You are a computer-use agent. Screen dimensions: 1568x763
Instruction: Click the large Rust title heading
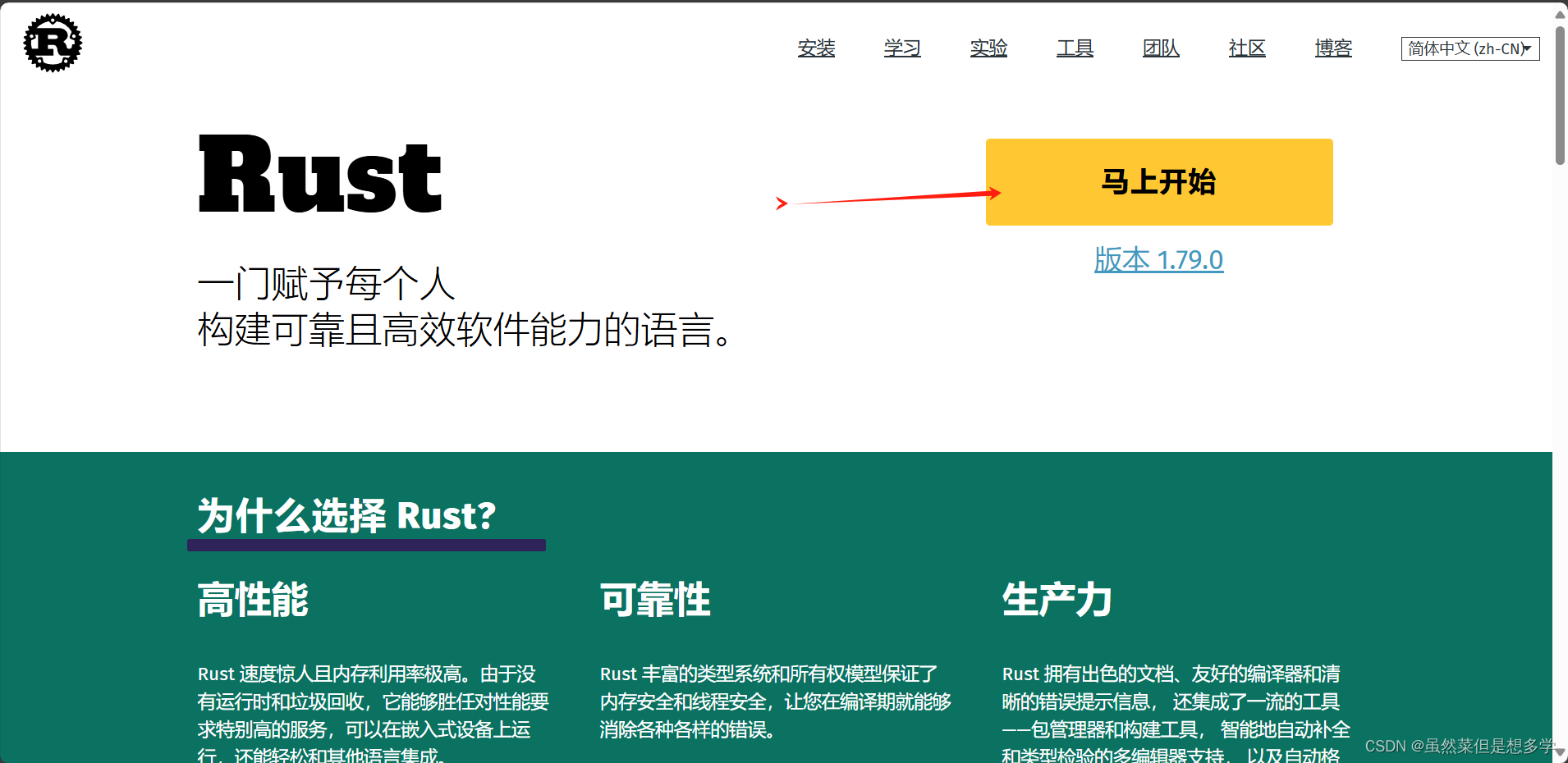[319, 174]
